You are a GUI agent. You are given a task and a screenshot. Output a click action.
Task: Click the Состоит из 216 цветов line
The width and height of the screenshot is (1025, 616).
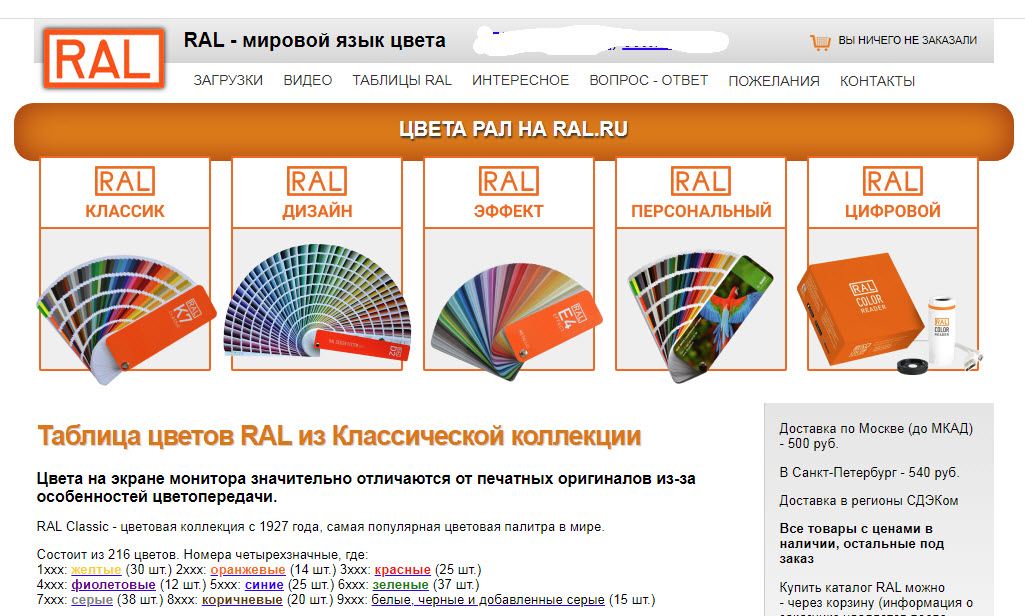(x=202, y=555)
